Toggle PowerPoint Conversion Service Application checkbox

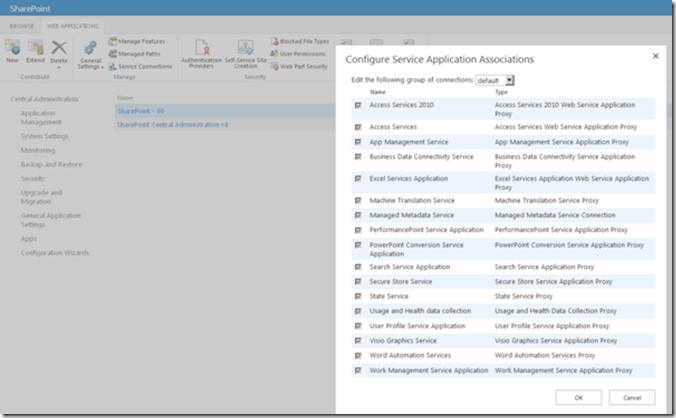coord(358,245)
